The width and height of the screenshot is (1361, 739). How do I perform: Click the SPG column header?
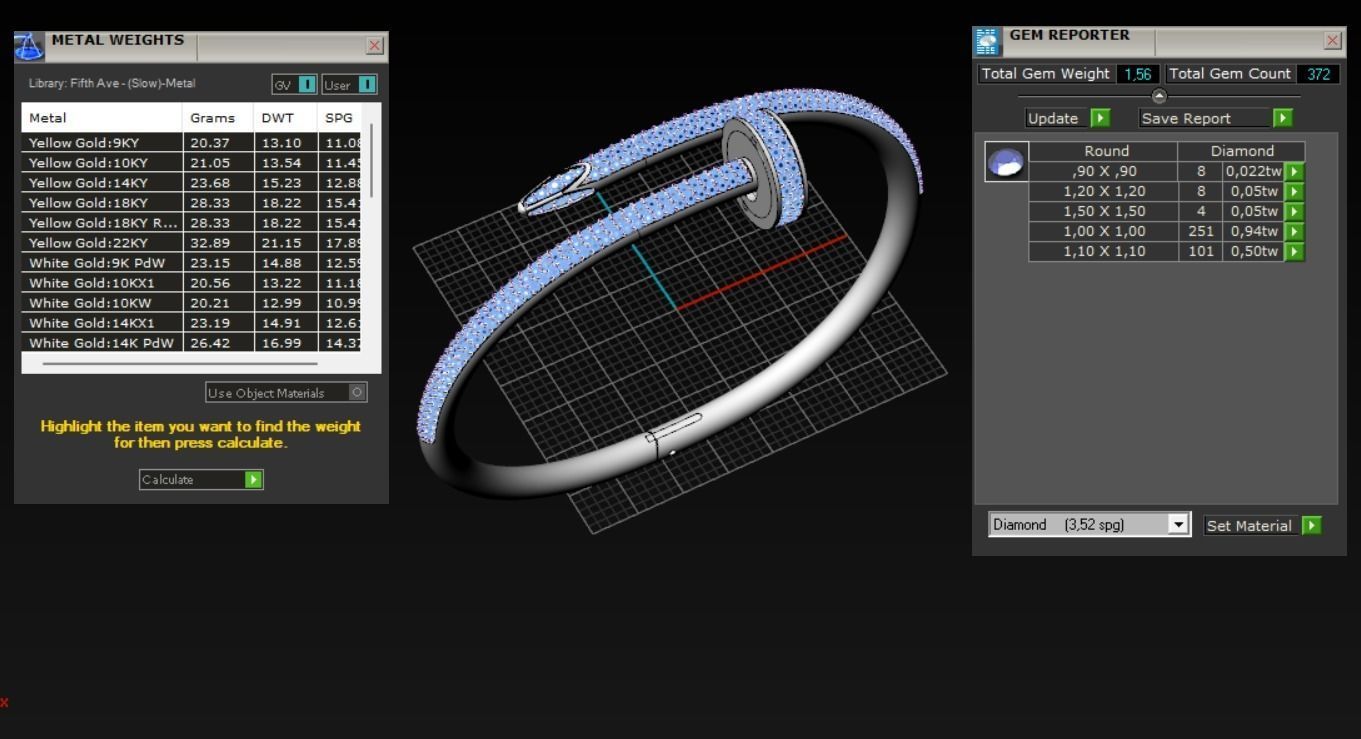click(339, 118)
